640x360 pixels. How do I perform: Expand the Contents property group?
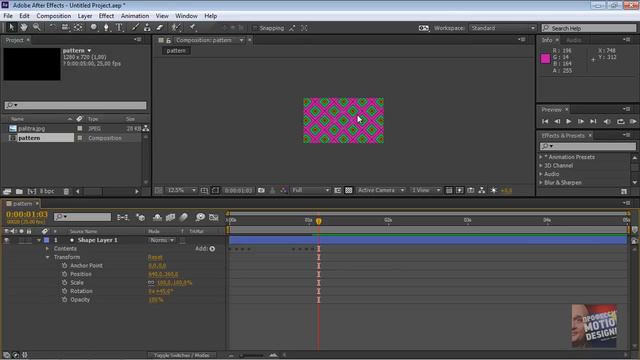click(47, 249)
